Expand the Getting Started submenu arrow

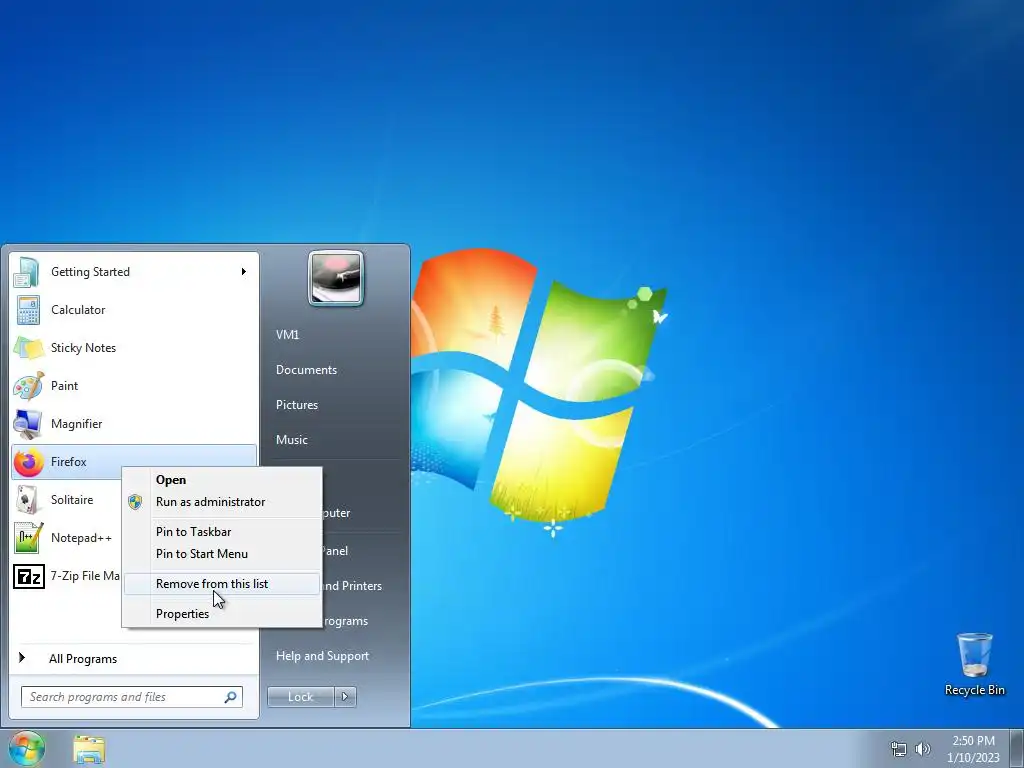244,272
